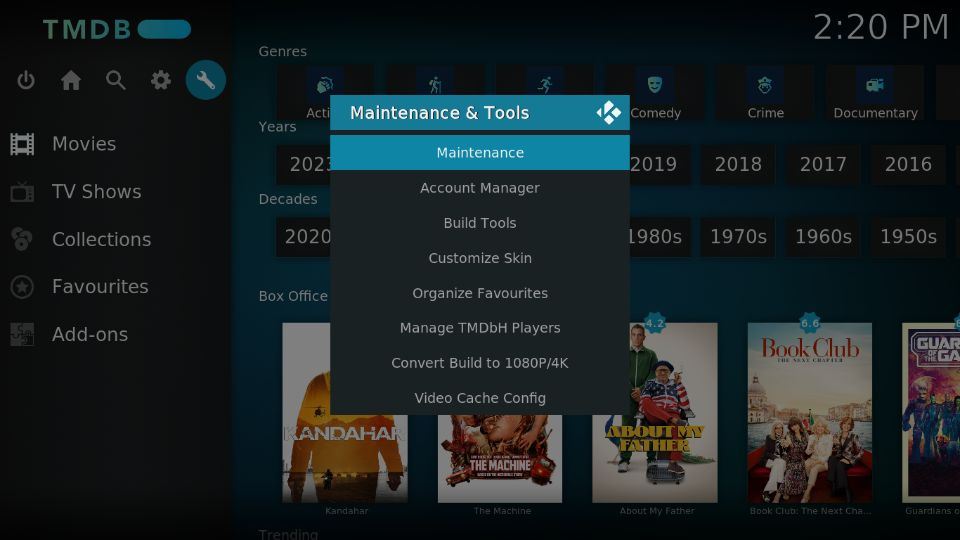Click the Genres section heading
Viewport: 960px width, 540px height.
pyautogui.click(x=282, y=51)
